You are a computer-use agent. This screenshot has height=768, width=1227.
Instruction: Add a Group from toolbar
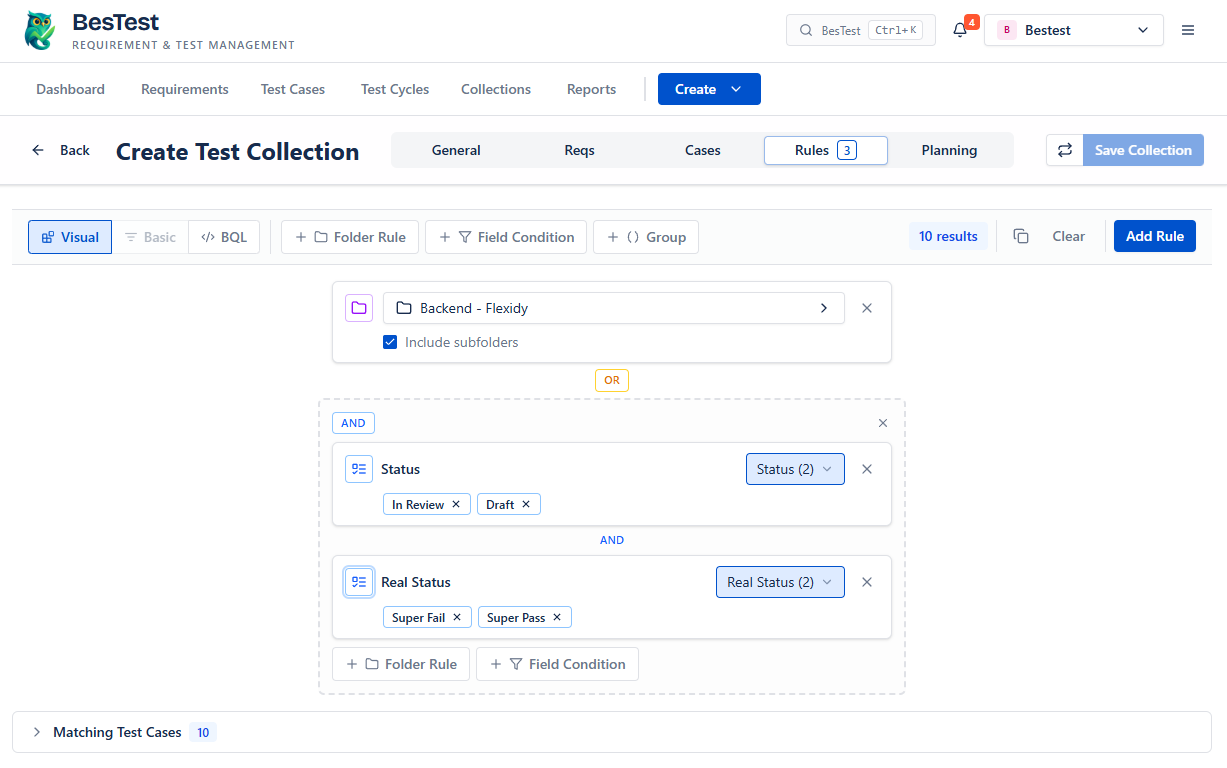tap(646, 237)
